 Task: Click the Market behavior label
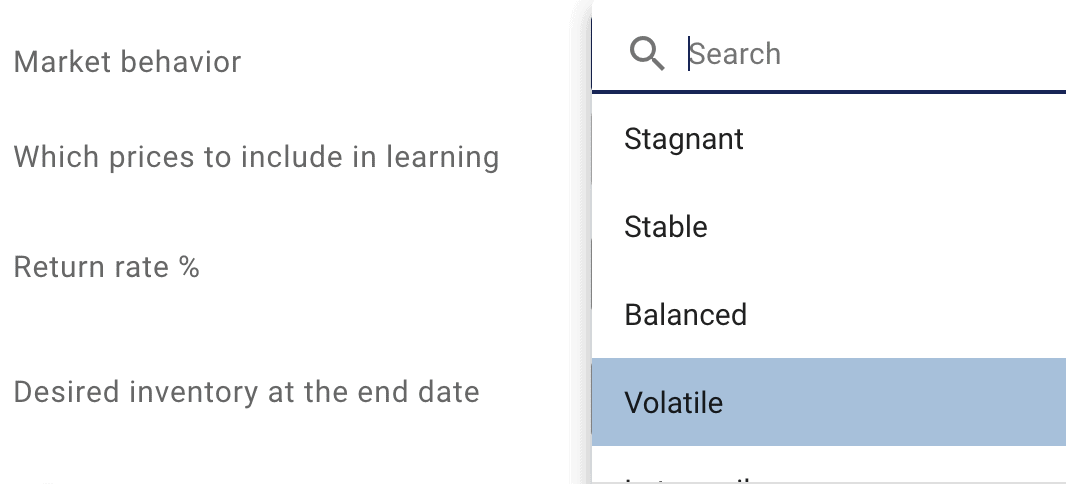pyautogui.click(x=127, y=62)
